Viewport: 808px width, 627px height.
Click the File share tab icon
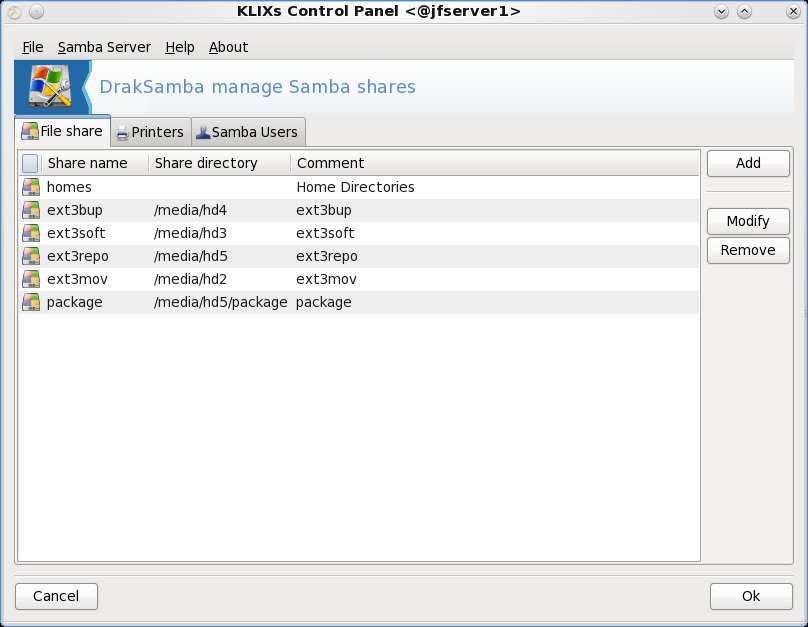point(30,131)
